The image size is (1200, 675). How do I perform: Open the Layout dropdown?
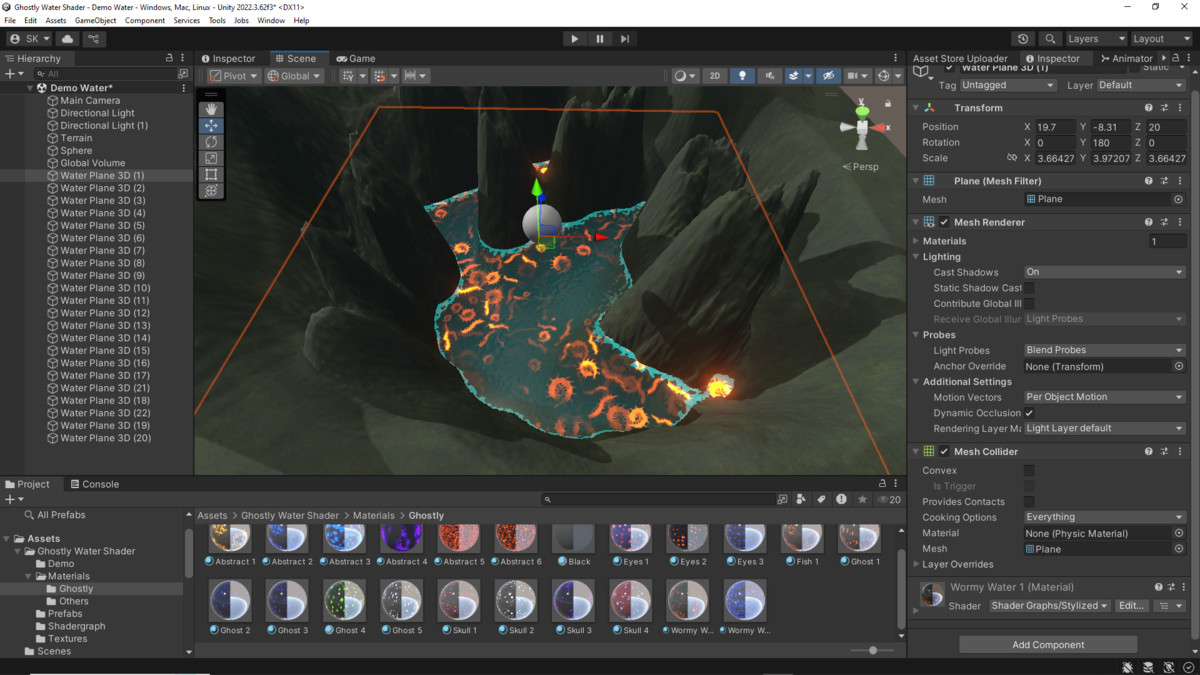(1162, 39)
